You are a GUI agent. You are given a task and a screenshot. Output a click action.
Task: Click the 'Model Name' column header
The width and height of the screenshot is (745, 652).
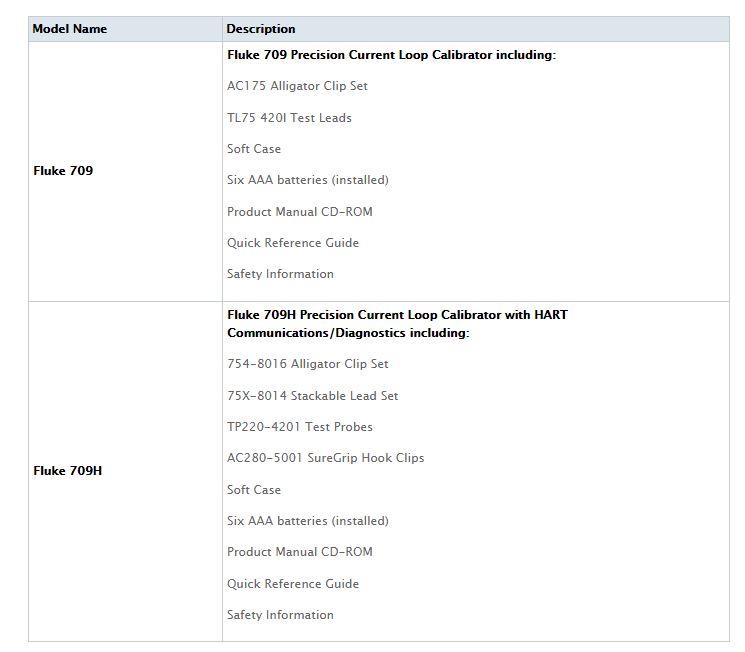125,29
